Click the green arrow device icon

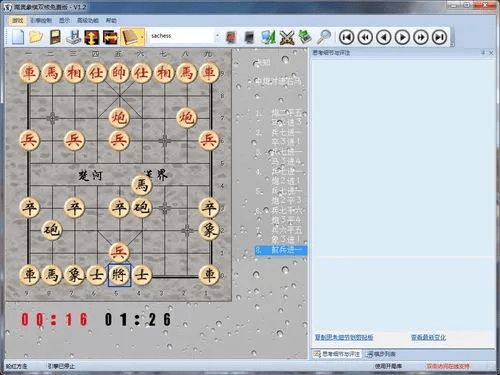pyautogui.click(x=305, y=37)
